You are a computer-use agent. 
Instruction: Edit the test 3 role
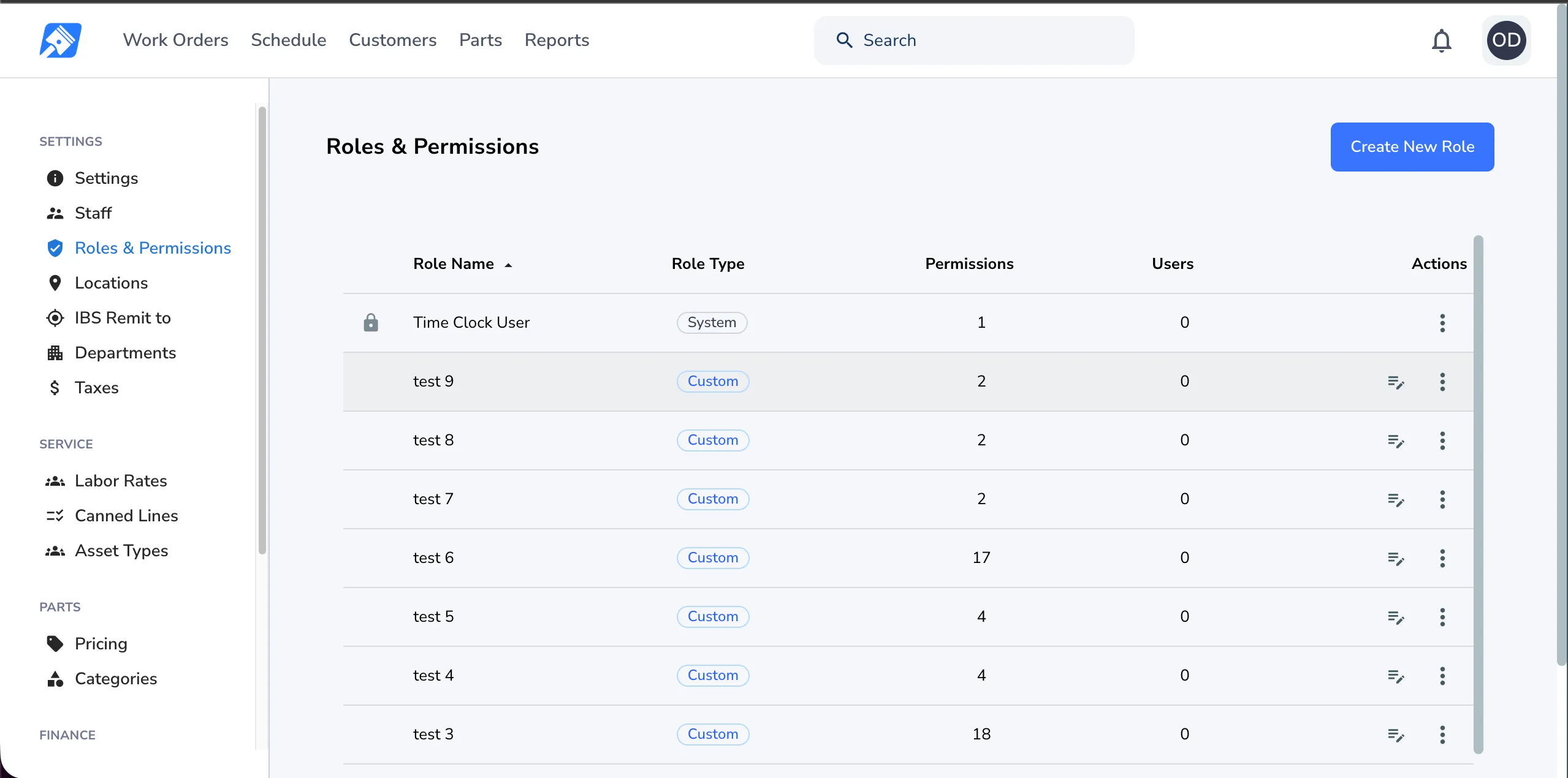tap(1396, 735)
